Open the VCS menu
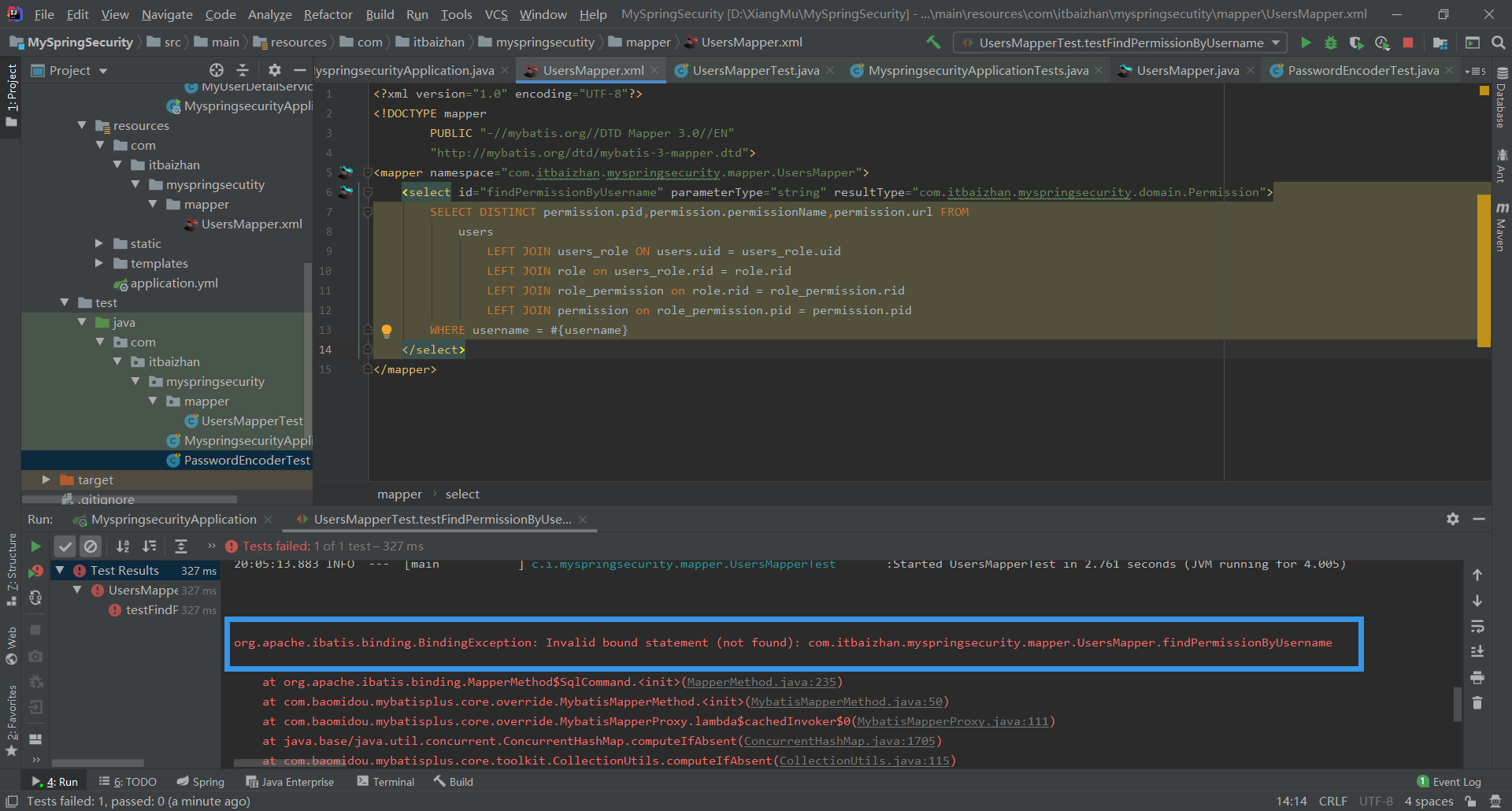Image resolution: width=1512 pixels, height=811 pixels. click(x=496, y=14)
